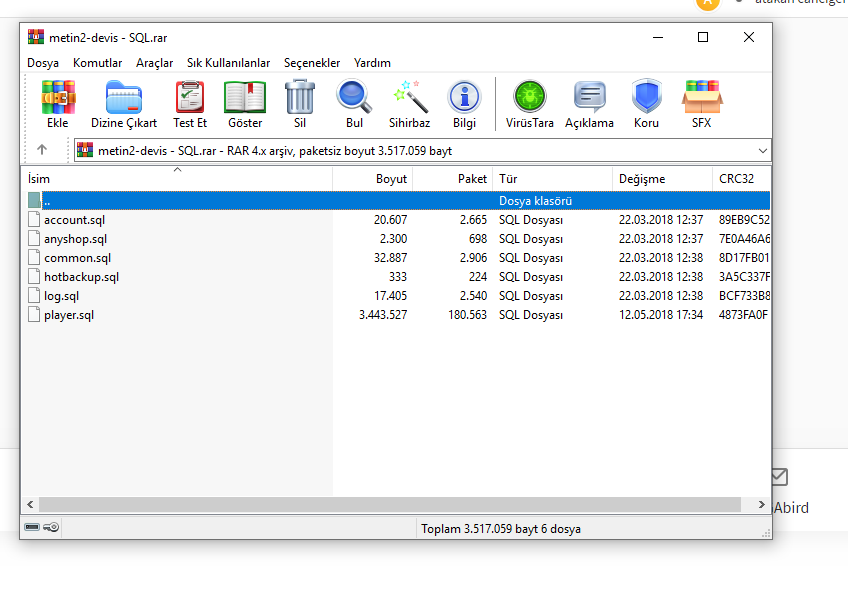
Task: Click the VirüsTara virus scan icon
Action: pos(529,97)
